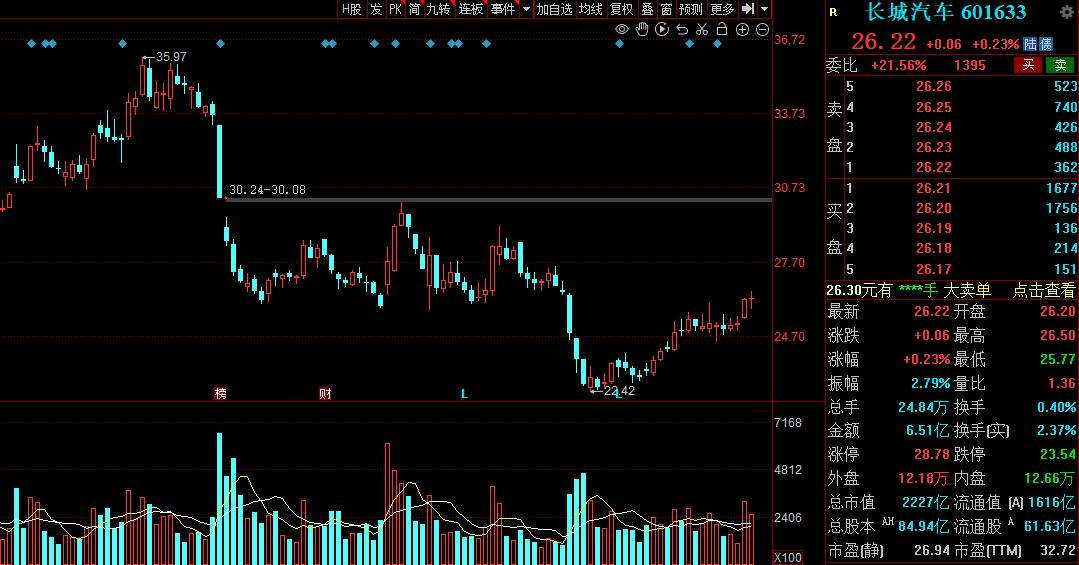Expand the last dropdown arrow in toolbar

coord(765,9)
